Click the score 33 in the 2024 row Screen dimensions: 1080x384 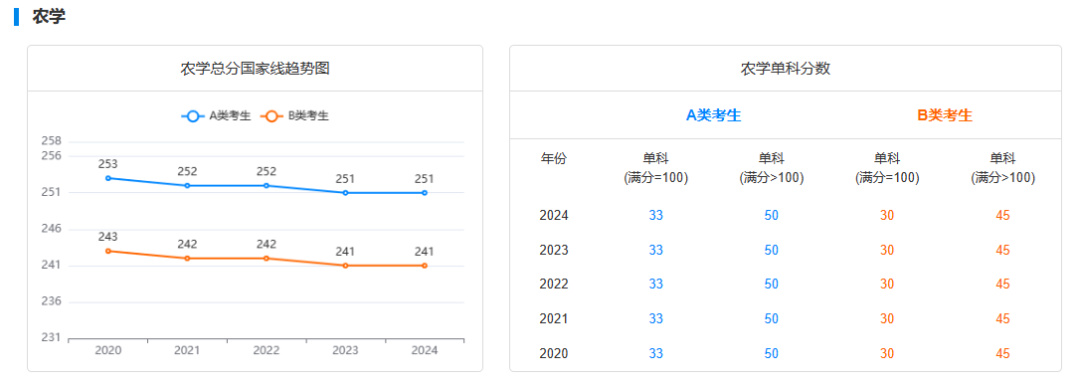[x=656, y=215]
